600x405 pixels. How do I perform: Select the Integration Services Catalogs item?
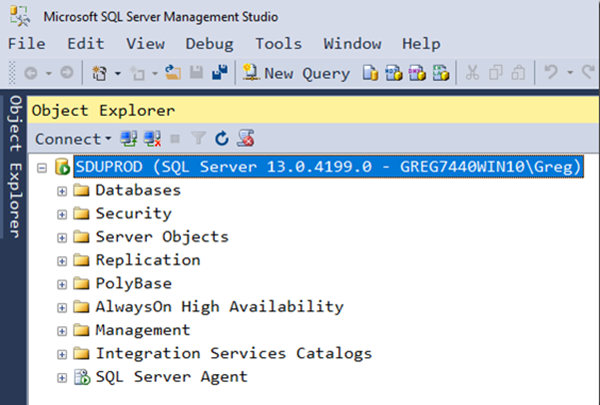[233, 354]
